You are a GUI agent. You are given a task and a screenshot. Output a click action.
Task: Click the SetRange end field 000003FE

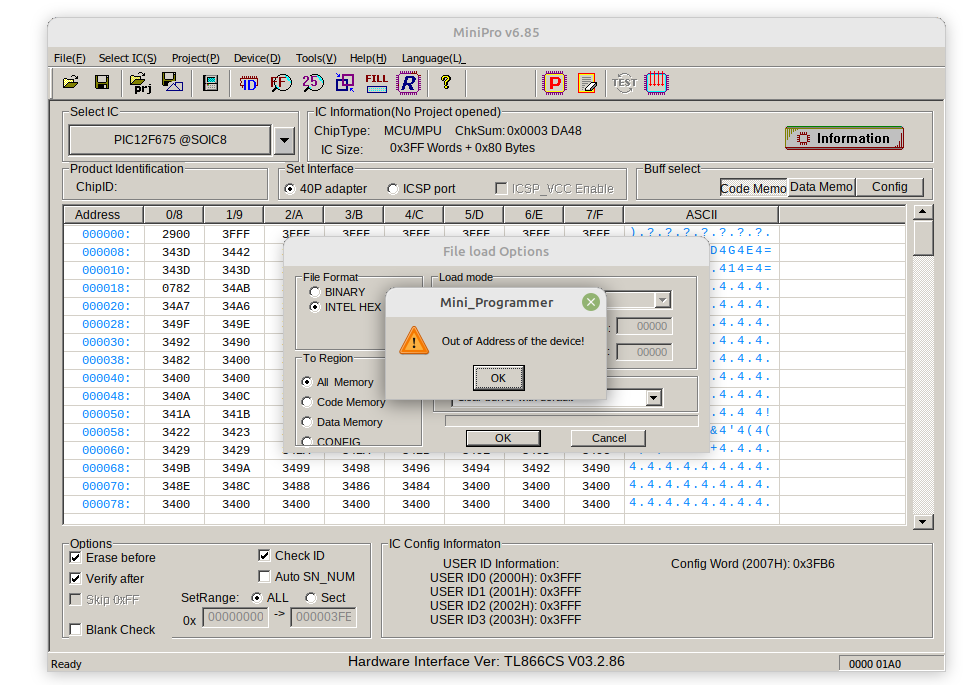pyautogui.click(x=324, y=617)
